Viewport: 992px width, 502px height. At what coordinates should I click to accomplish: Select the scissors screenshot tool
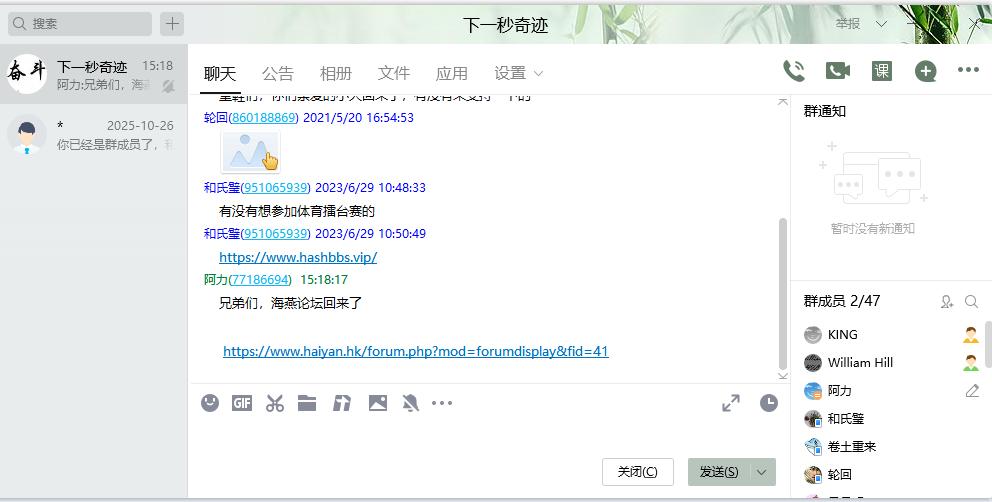coord(275,403)
